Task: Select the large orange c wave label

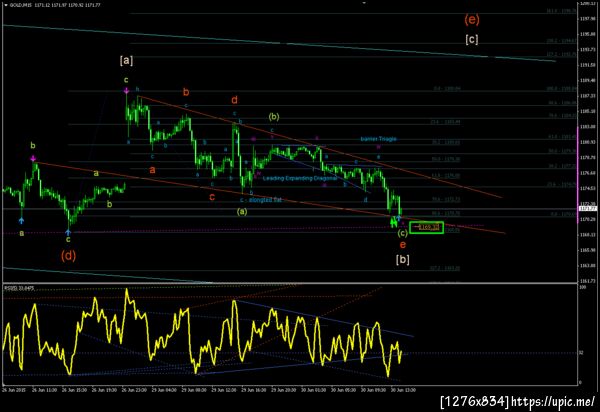Action: pos(212,197)
